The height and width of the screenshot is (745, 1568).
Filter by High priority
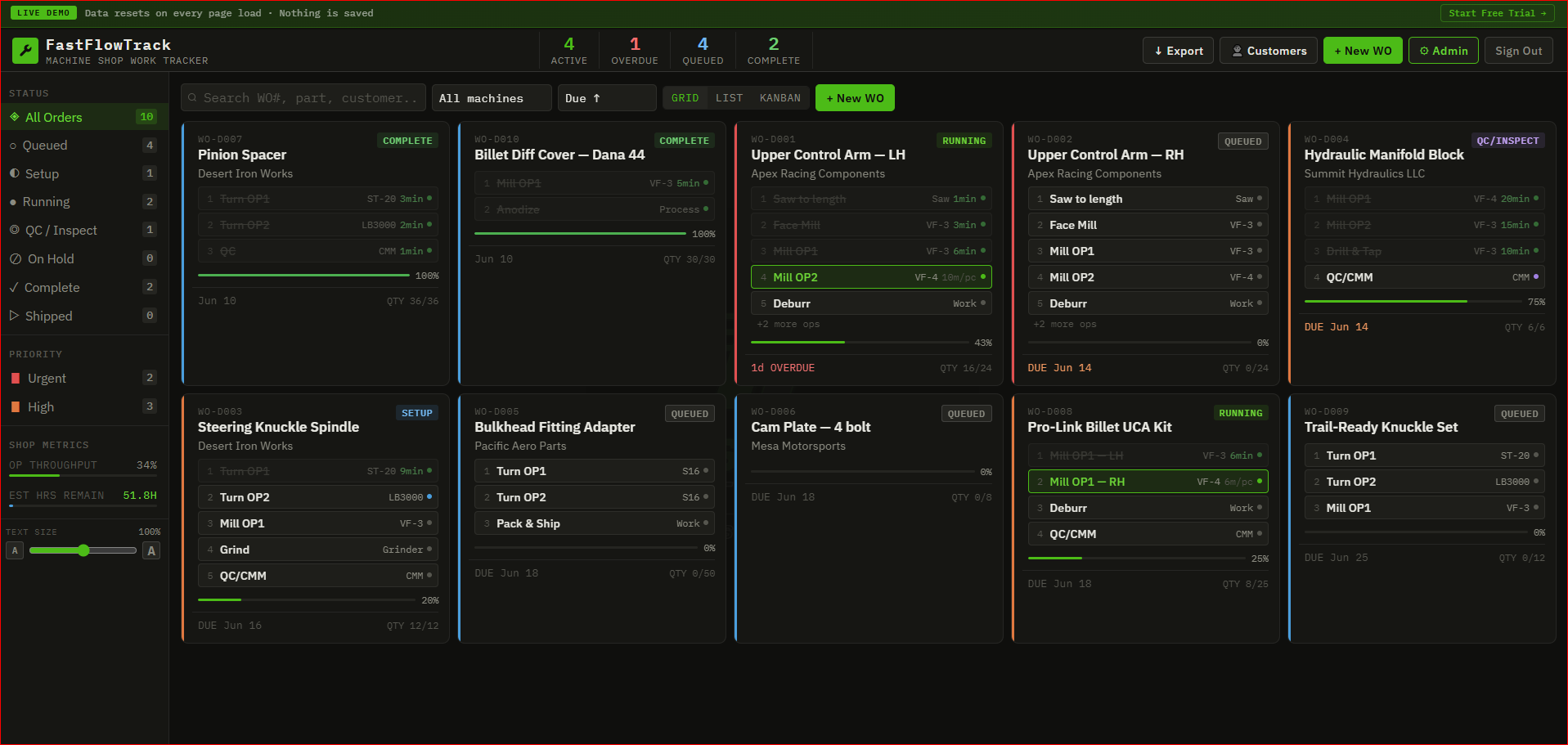click(83, 406)
